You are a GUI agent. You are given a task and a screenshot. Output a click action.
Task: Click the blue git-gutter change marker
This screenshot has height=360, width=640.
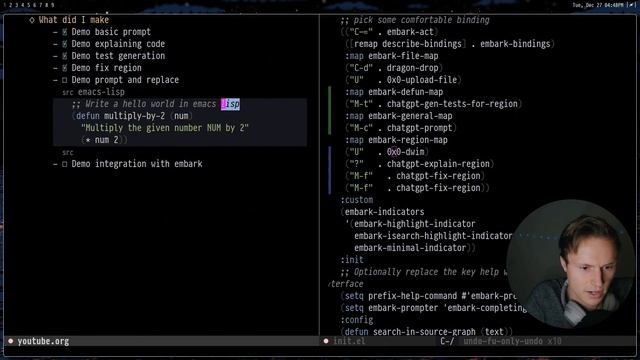[x=329, y=170]
